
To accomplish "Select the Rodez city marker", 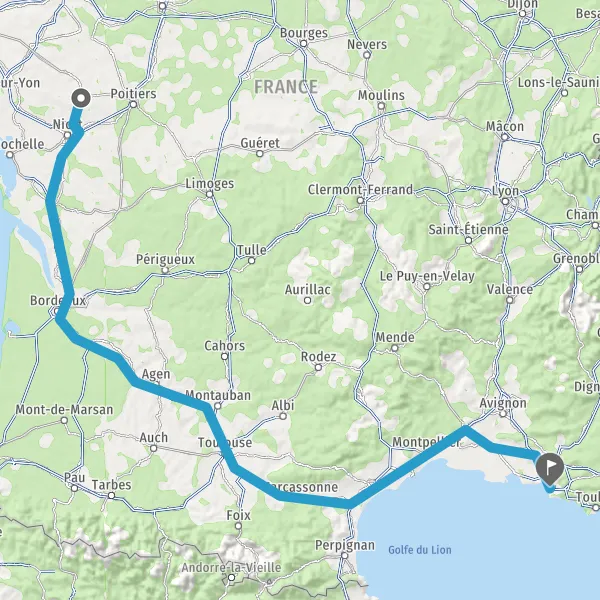I will 318,367.
